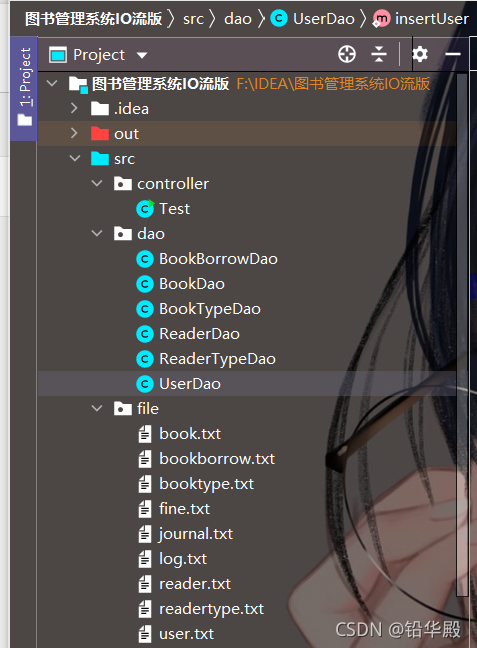Open Project panel settings gear
This screenshot has width=477, height=648.
point(420,54)
